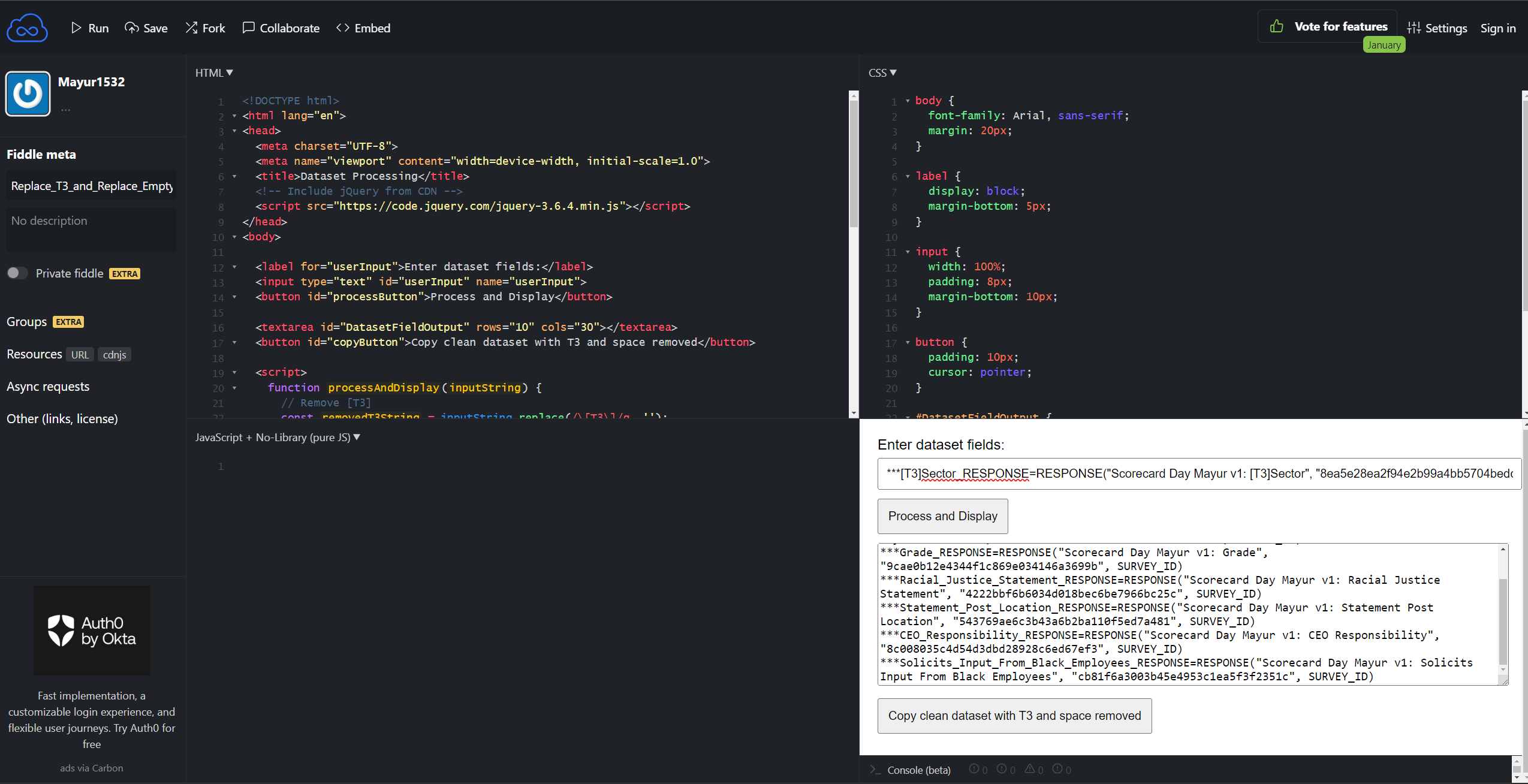Click the Console prompt icon
The image size is (1528, 784).
(x=876, y=770)
